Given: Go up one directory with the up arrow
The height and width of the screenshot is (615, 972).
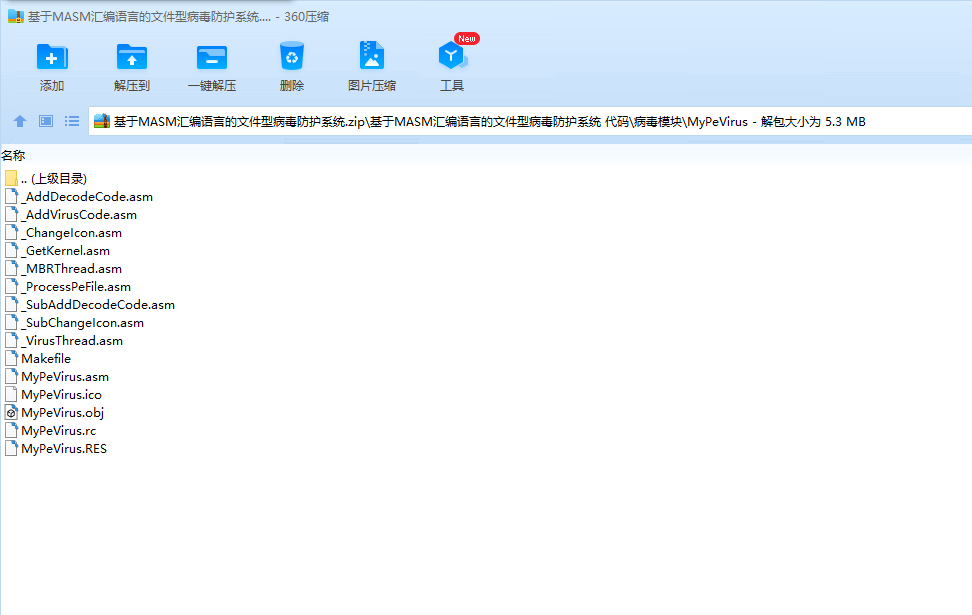Looking at the screenshot, I should coord(20,121).
